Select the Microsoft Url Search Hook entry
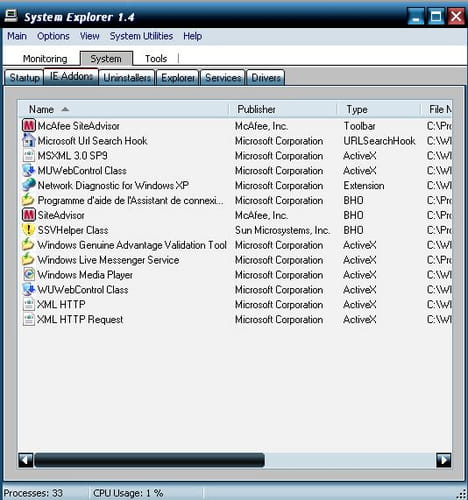Screen dimensions: 468x500 (x=92, y=141)
